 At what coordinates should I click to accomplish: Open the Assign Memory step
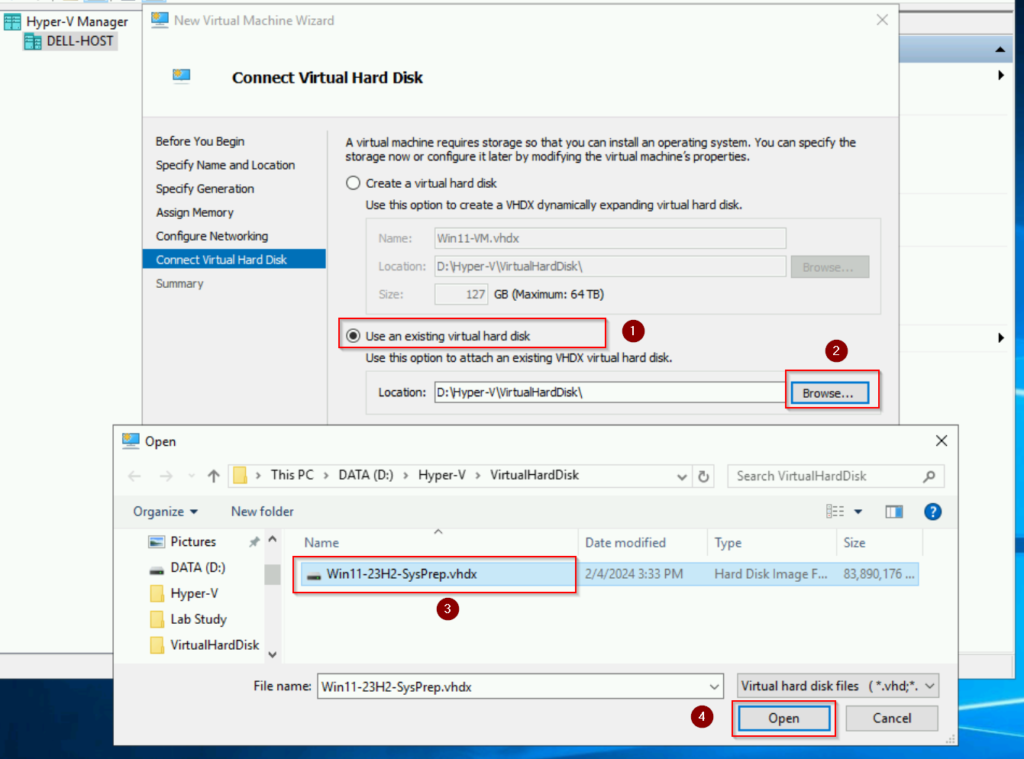(x=195, y=212)
